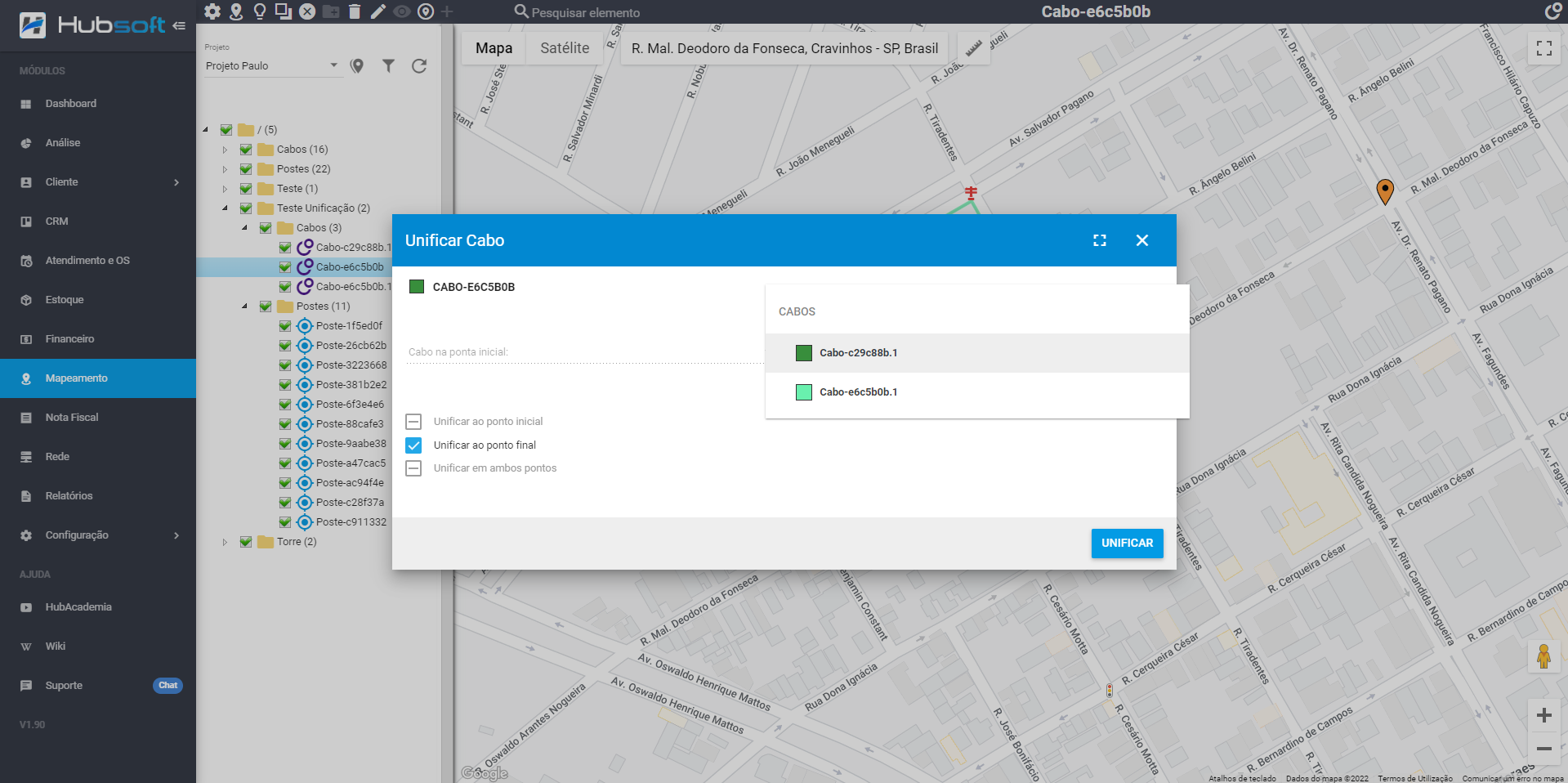
Task: Toggle the Cabos (16) folder checkbox
Action: [246, 150]
